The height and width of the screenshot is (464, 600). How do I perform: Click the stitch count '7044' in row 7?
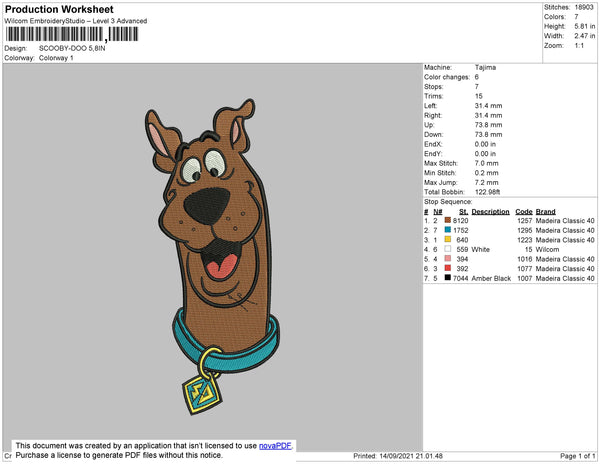pyautogui.click(x=460, y=278)
